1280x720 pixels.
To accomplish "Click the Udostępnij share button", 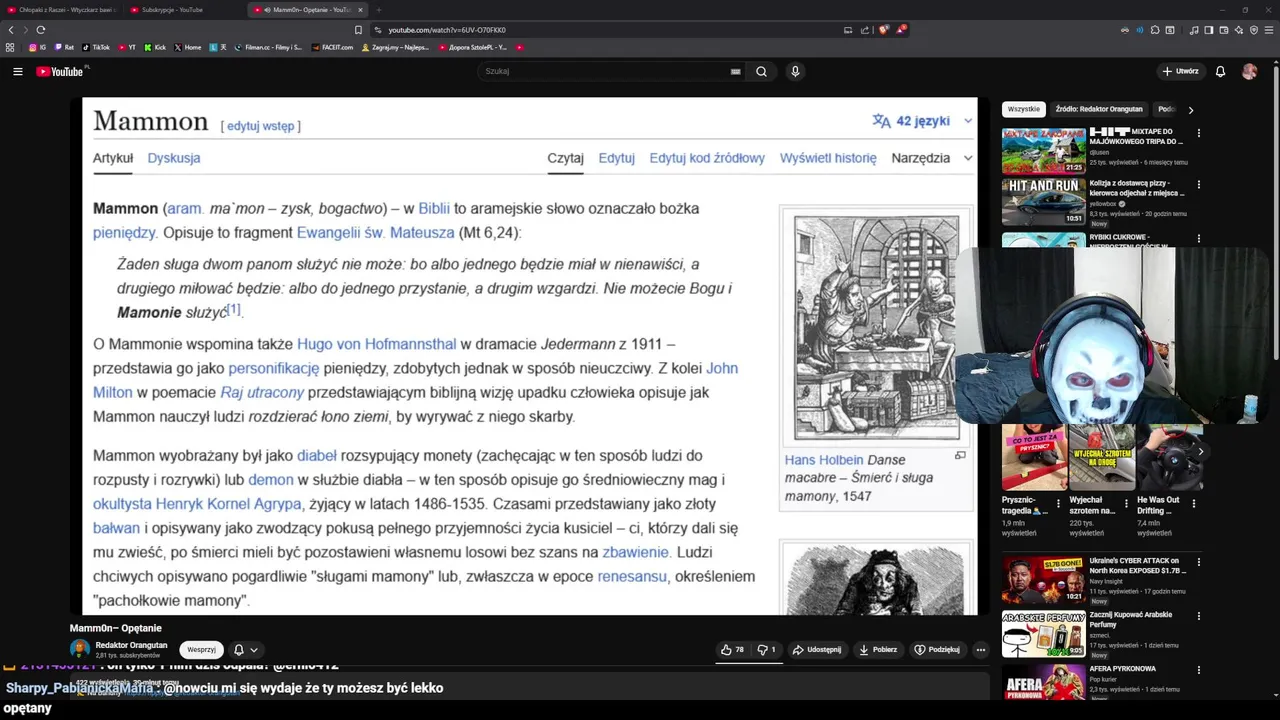I will point(817,650).
